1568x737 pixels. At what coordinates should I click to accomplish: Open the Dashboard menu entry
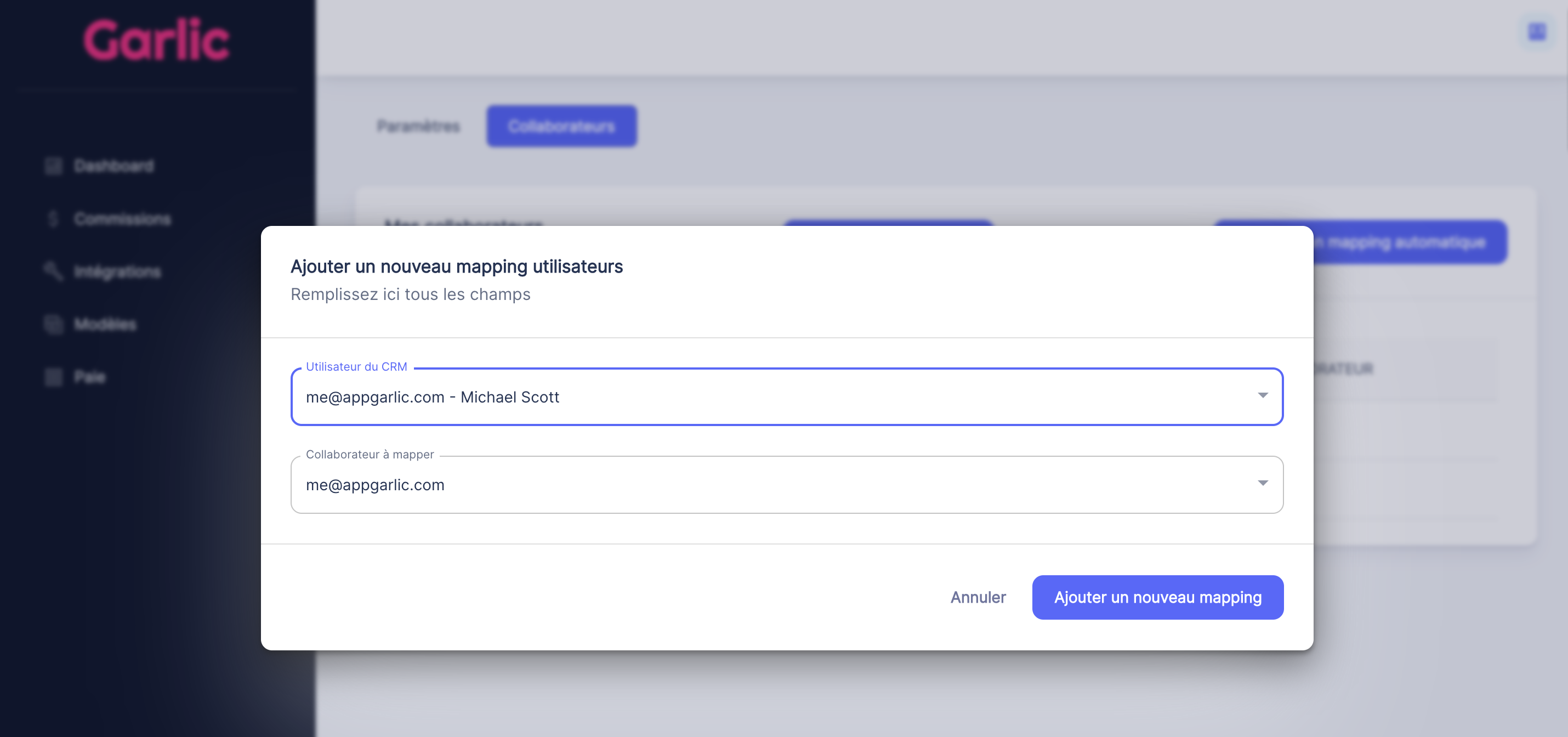114,166
